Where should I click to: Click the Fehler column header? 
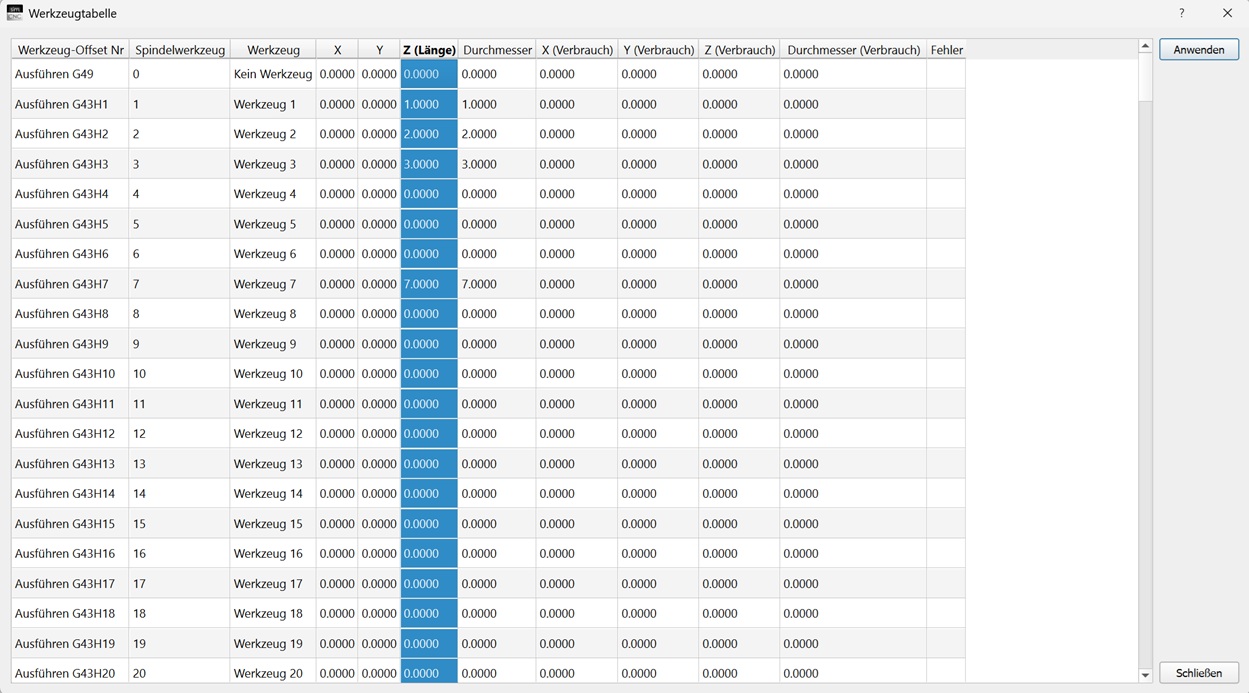pos(946,49)
